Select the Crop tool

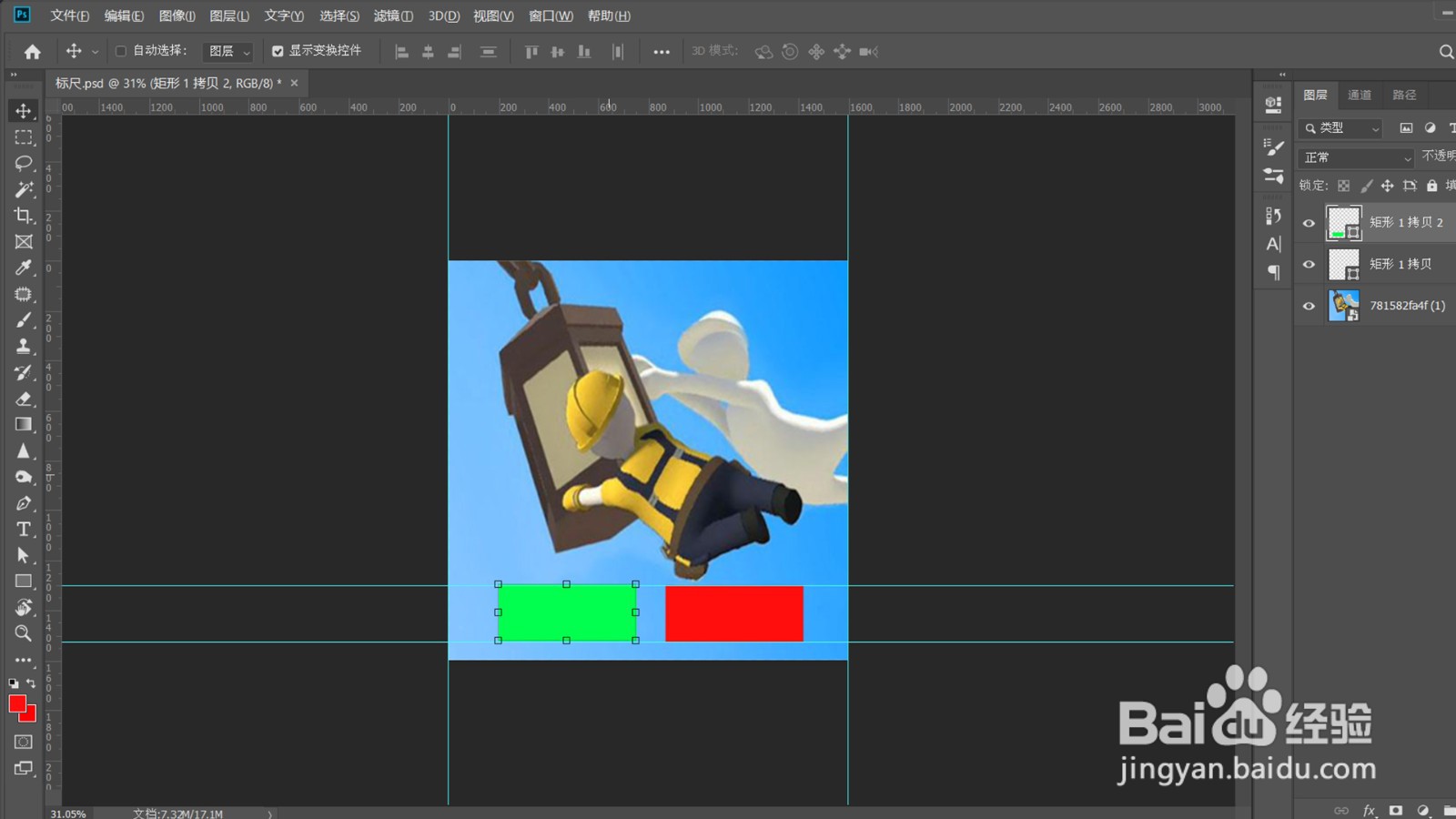tap(24, 216)
